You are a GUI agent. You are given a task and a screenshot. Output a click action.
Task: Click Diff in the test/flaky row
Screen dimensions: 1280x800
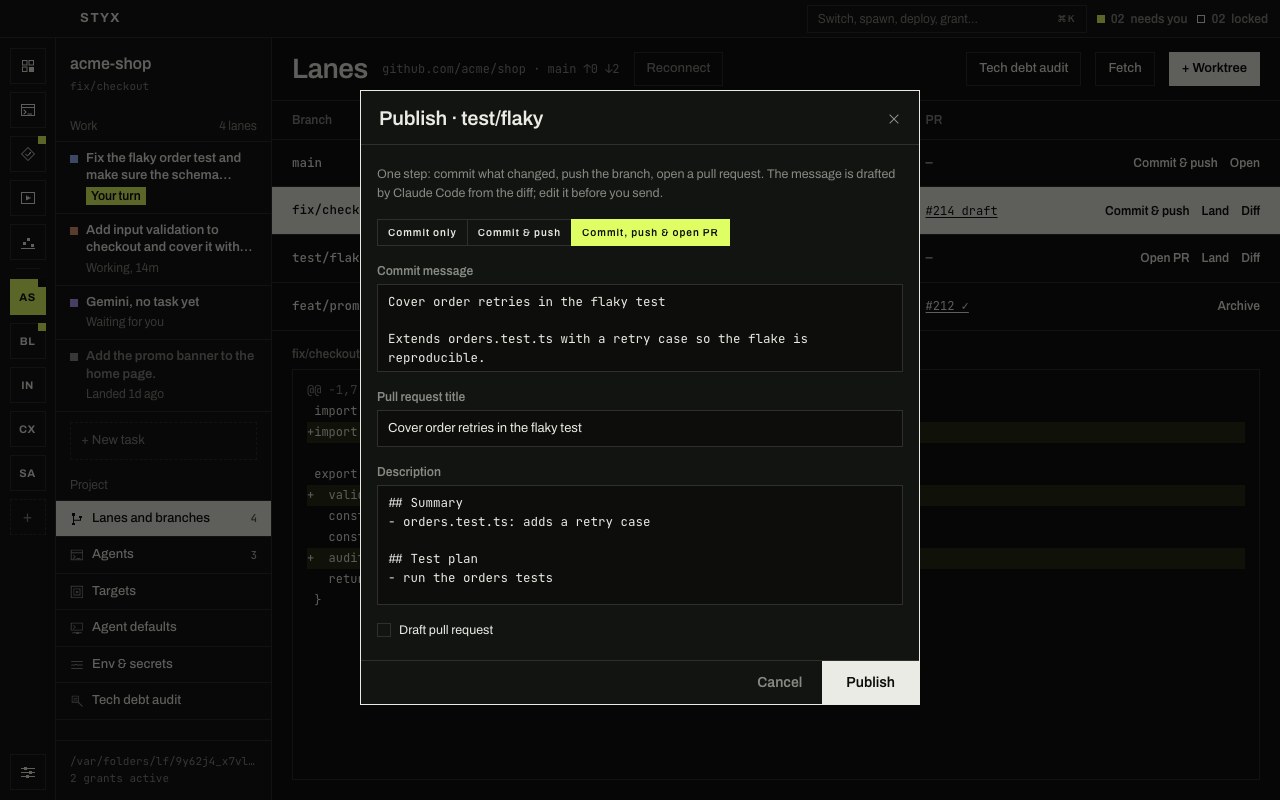click(1251, 258)
